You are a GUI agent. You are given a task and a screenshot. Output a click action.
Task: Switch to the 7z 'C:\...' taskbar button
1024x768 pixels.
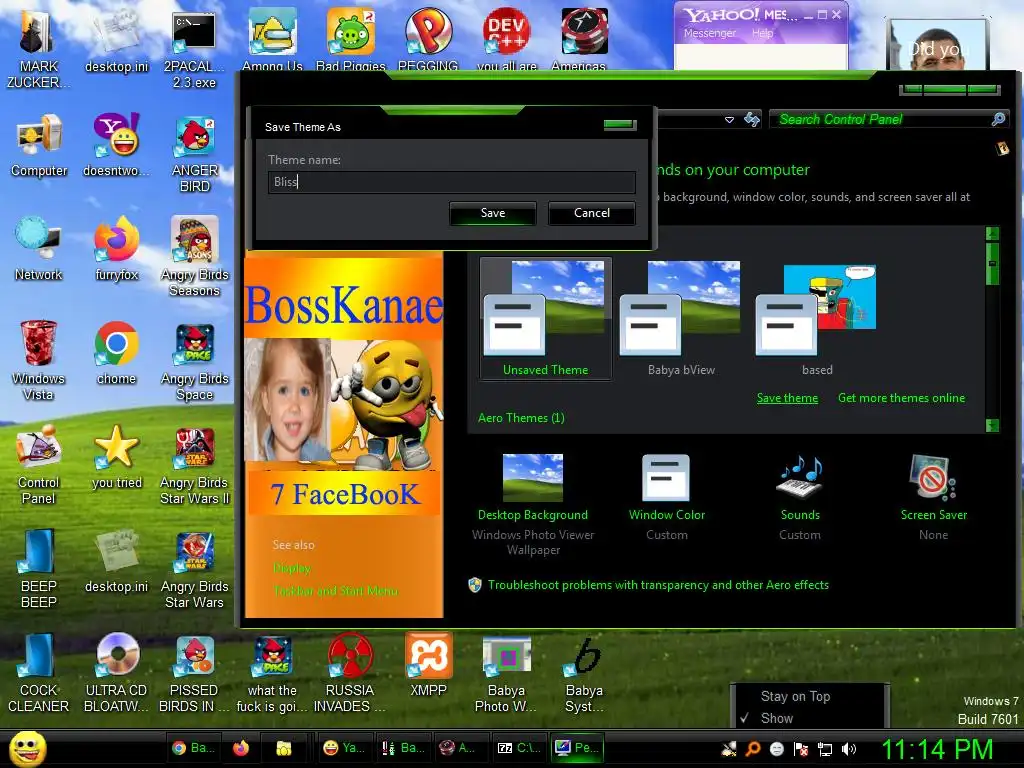tap(519, 748)
